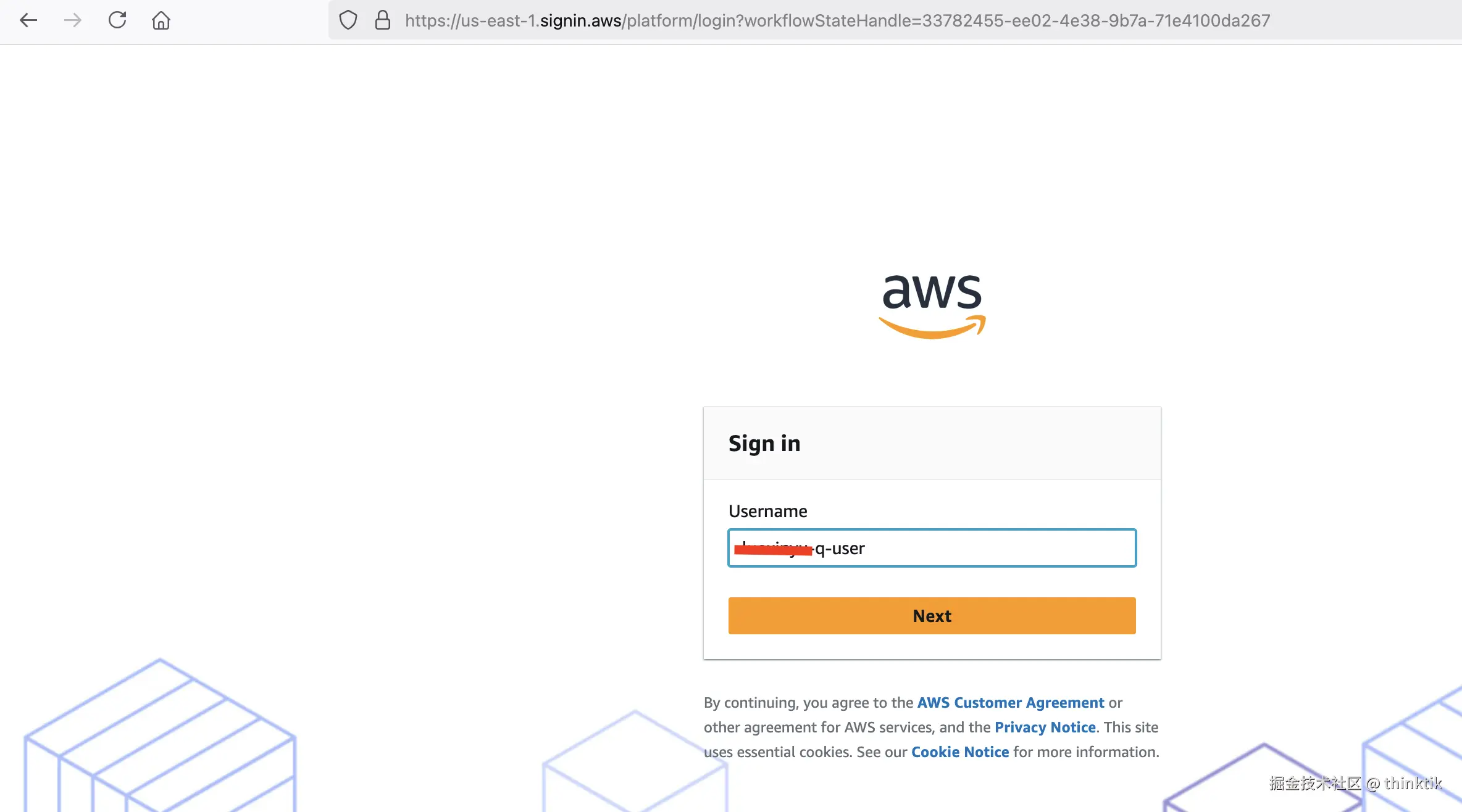1462x812 pixels.
Task: Click the Username field label
Action: [767, 511]
